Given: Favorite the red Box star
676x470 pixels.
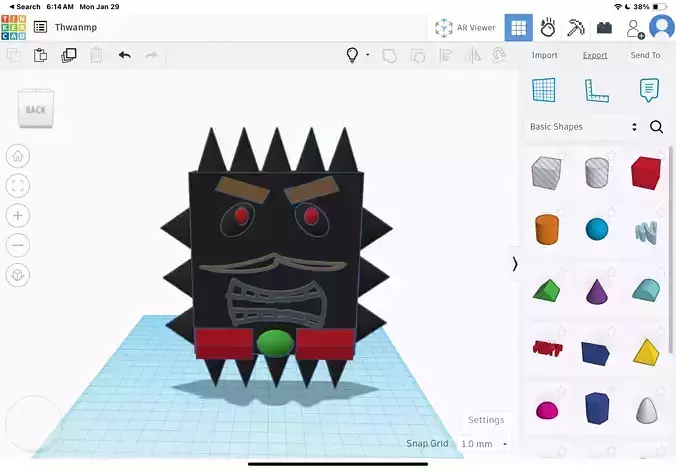Looking at the screenshot, I should point(661,154).
